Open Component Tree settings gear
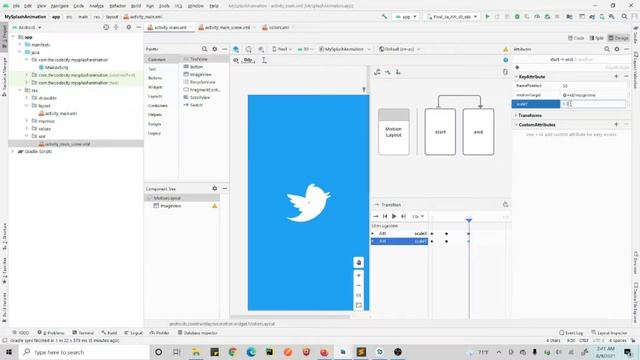The width and height of the screenshot is (640, 360). (215, 189)
